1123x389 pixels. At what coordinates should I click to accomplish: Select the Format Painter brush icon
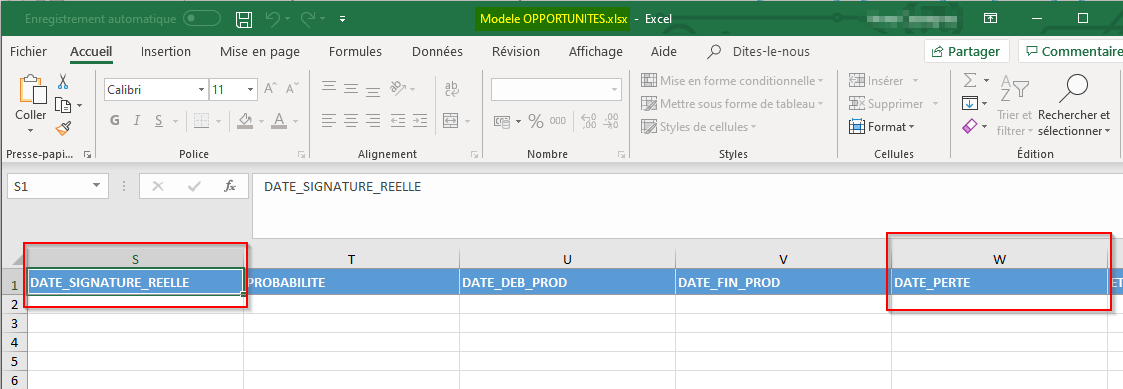(63, 129)
